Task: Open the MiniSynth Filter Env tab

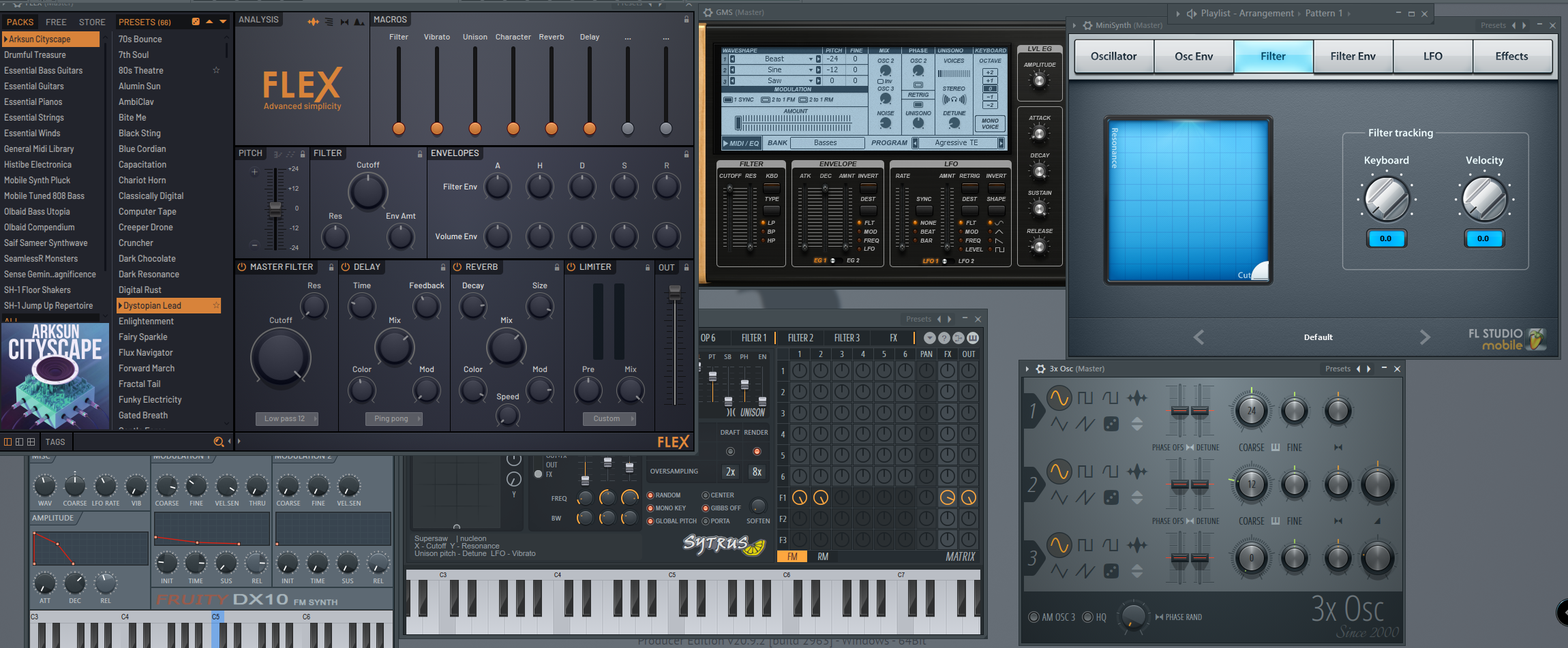Action: 1353,57
